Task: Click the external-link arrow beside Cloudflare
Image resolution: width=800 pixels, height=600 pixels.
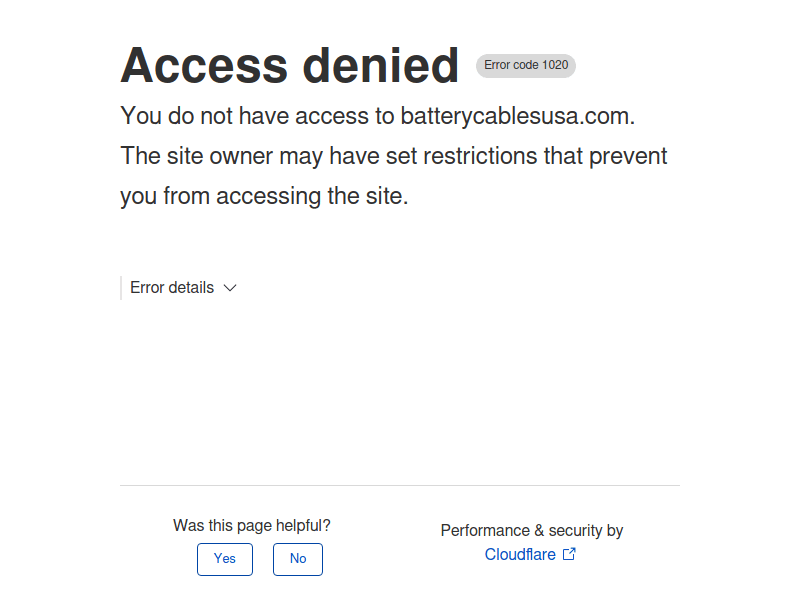Action: pyautogui.click(x=569, y=553)
